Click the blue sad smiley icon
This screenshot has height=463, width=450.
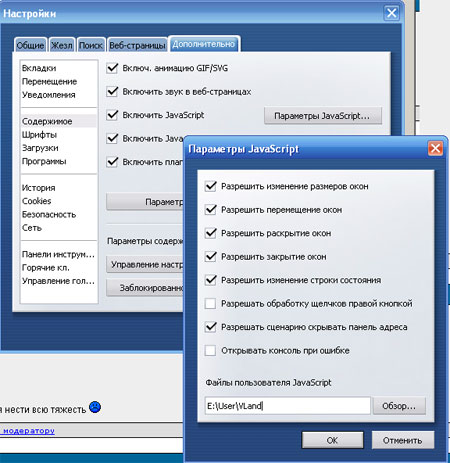pyautogui.click(x=95, y=407)
